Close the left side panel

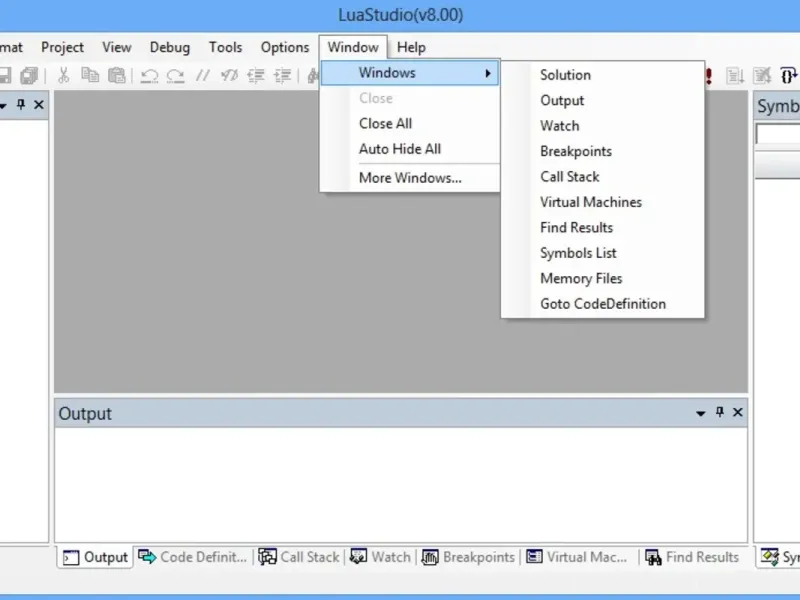point(39,105)
